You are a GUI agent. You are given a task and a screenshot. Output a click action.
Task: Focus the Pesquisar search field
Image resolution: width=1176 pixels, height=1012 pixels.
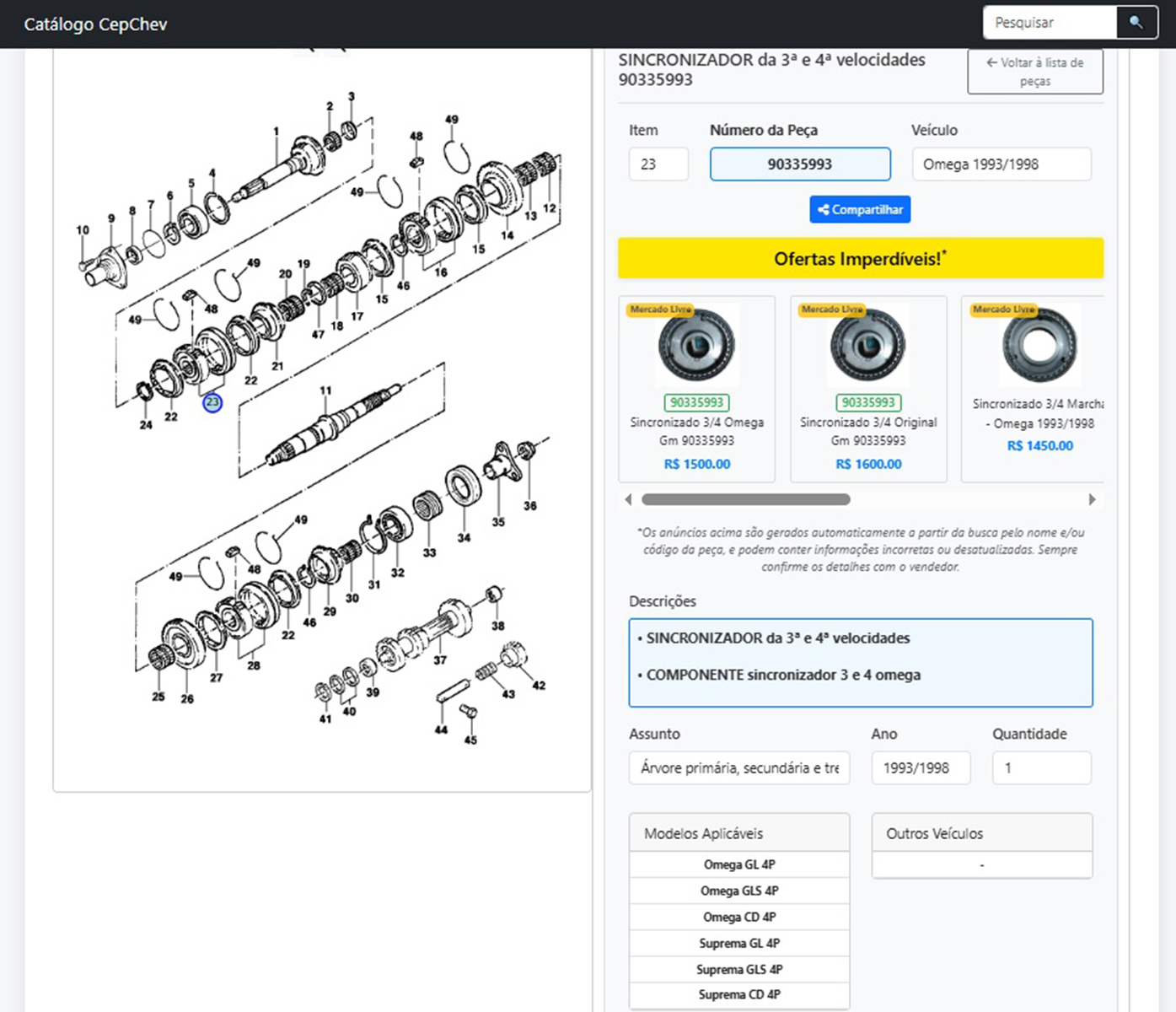(x=1050, y=23)
